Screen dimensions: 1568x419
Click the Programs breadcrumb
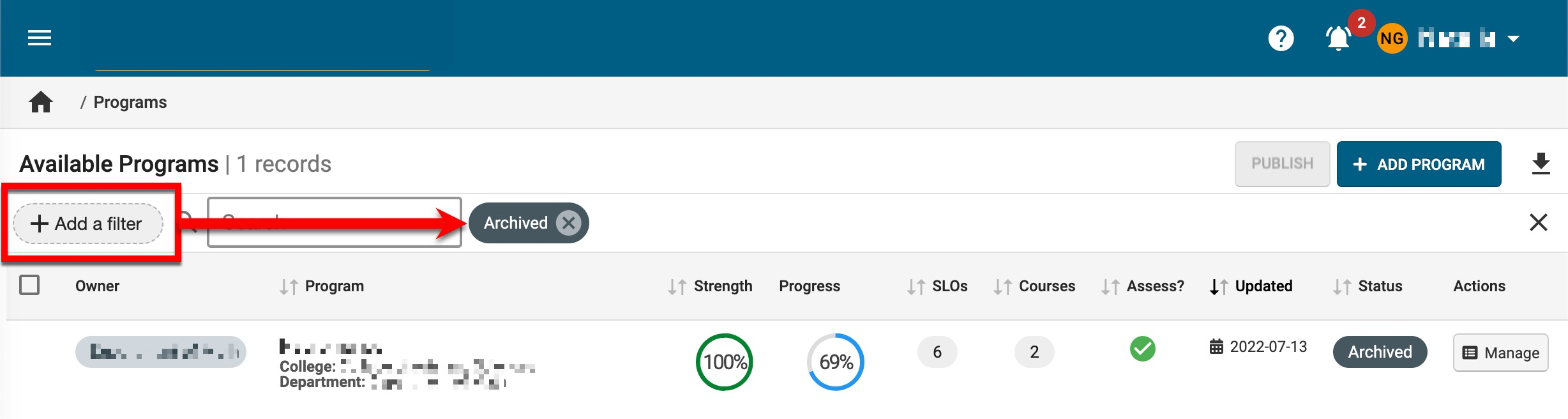pos(130,102)
